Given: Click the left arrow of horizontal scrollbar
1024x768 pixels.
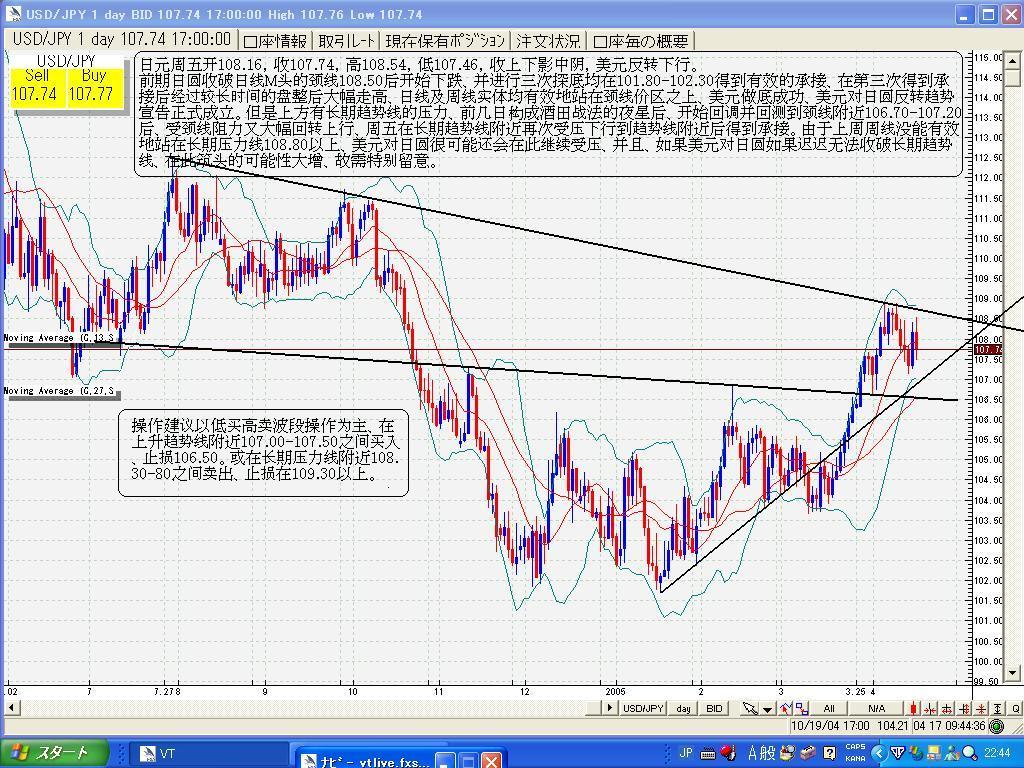Looking at the screenshot, I should point(10,708).
